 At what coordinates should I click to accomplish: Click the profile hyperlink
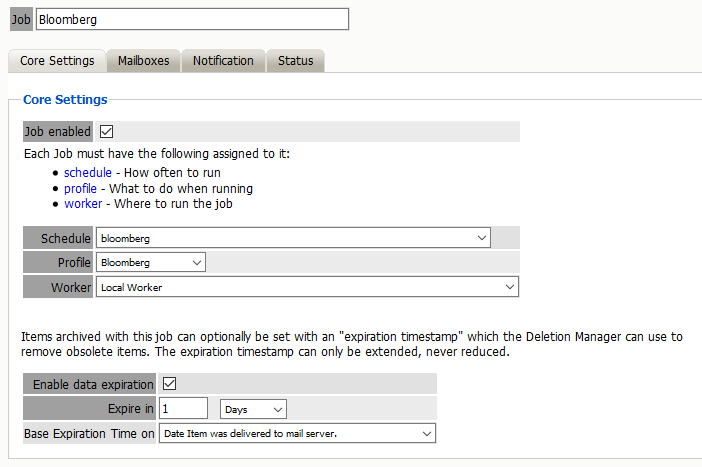(x=80, y=188)
